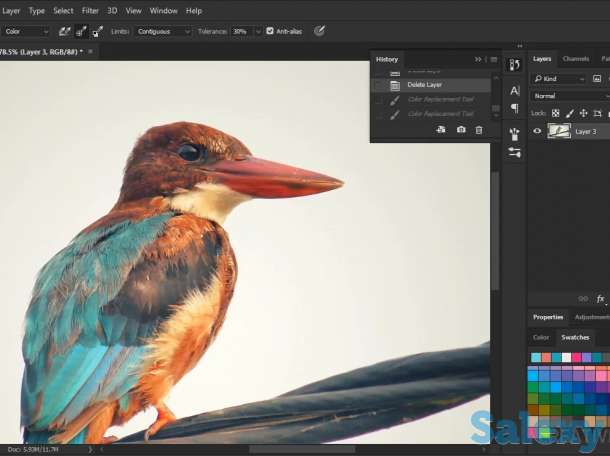Switch to the Channels tab

[575, 59]
